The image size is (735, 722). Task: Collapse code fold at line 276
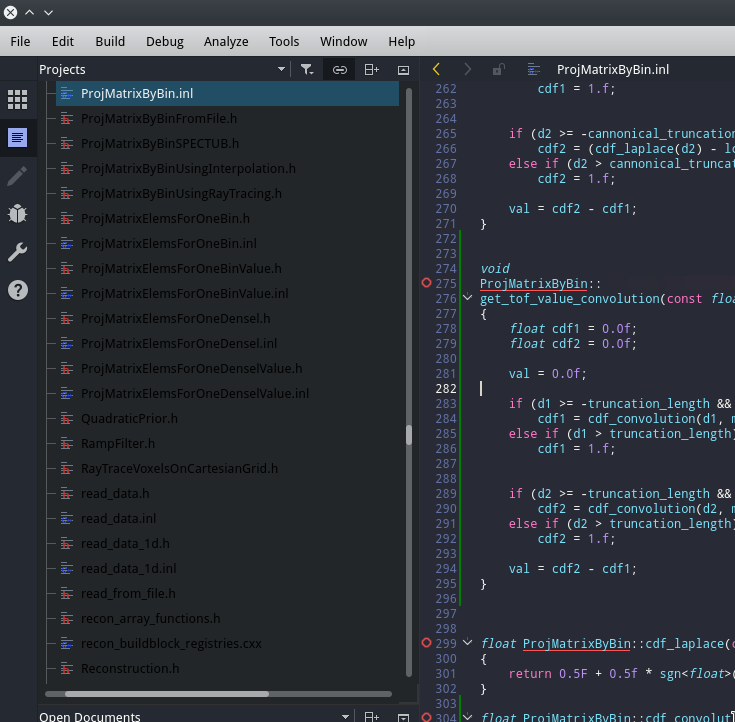coord(467,297)
